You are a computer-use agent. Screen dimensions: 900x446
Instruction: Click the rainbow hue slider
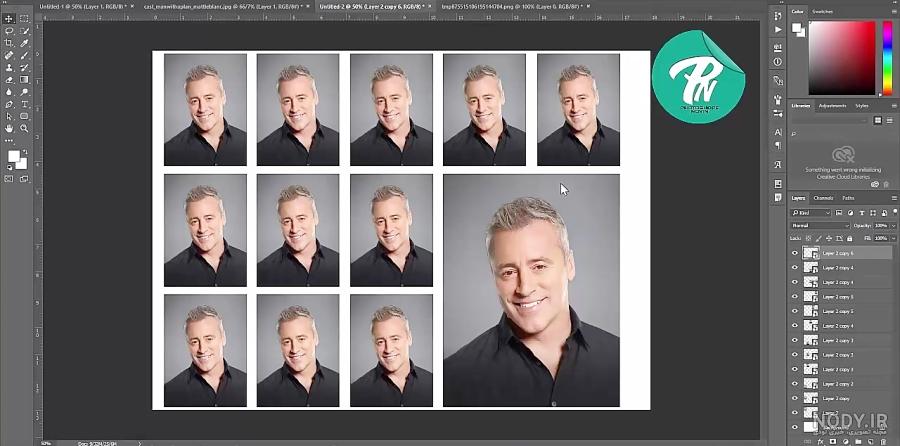tap(887, 58)
